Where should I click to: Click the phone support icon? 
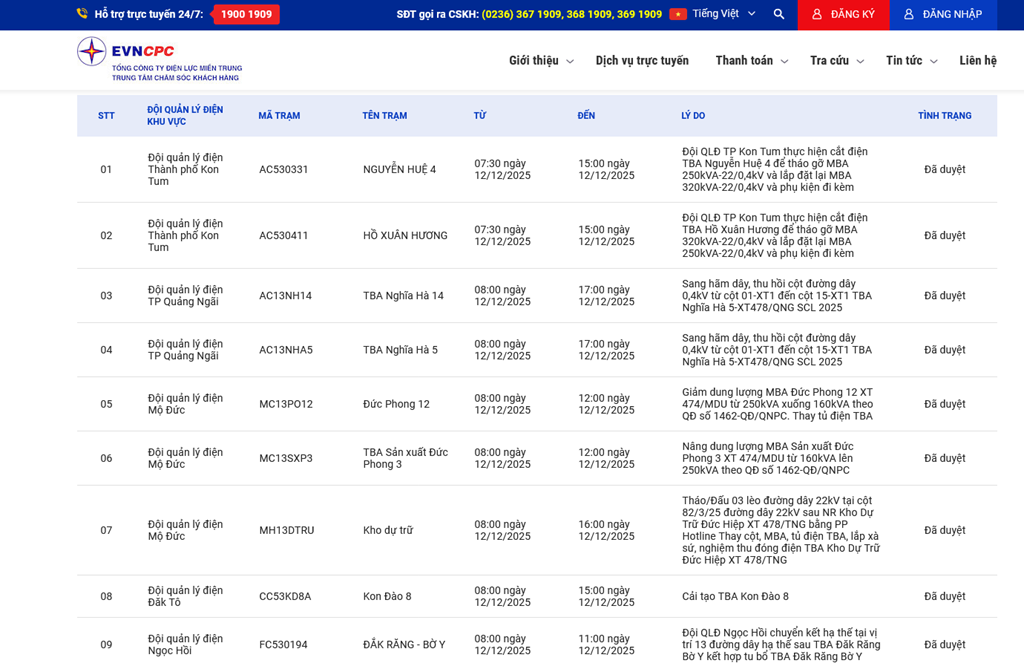pyautogui.click(x=82, y=14)
